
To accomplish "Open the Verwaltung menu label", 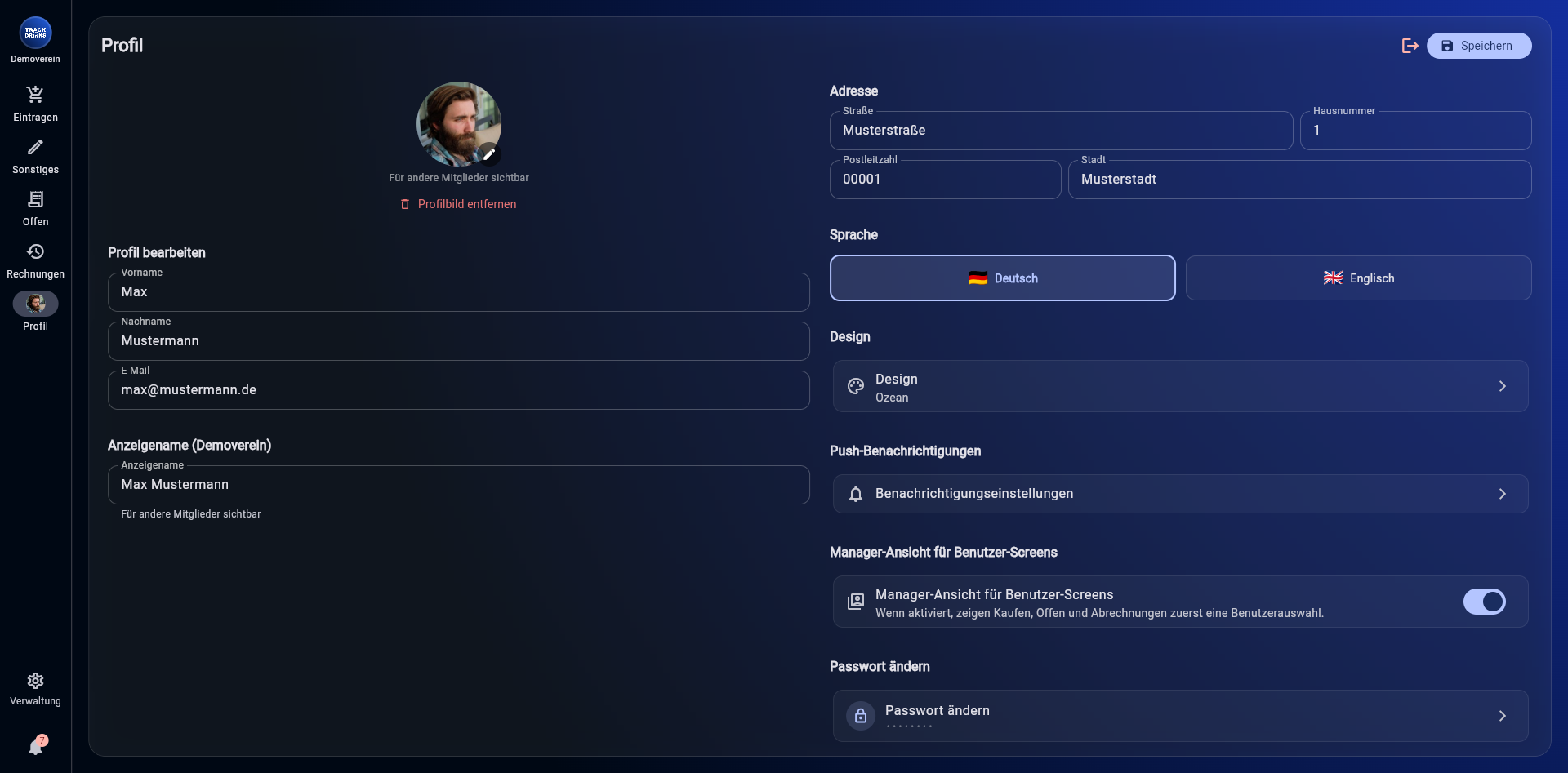I will [x=35, y=701].
